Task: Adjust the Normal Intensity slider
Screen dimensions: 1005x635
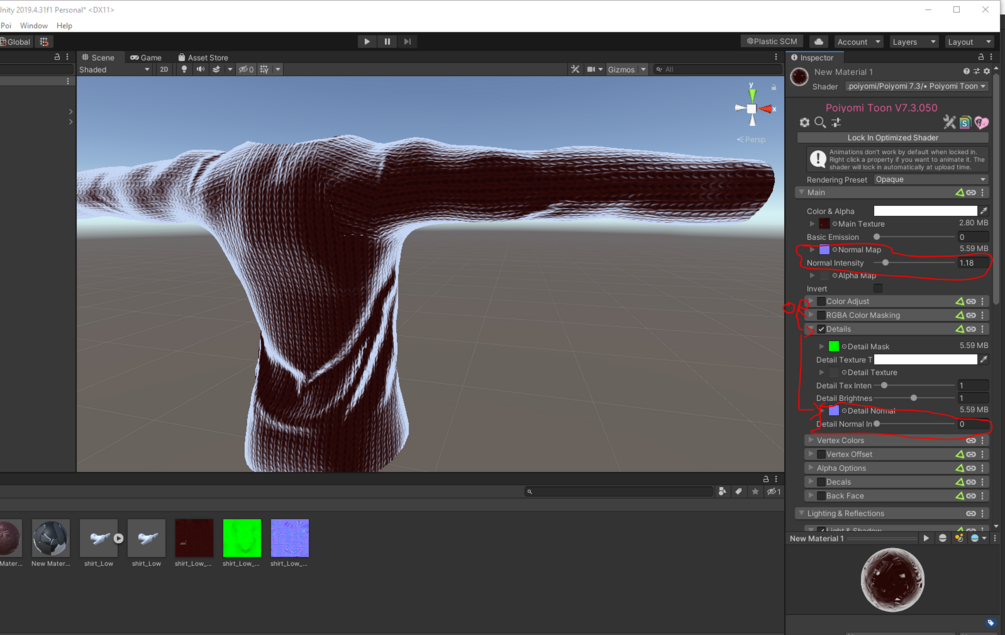Action: [x=915, y=263]
